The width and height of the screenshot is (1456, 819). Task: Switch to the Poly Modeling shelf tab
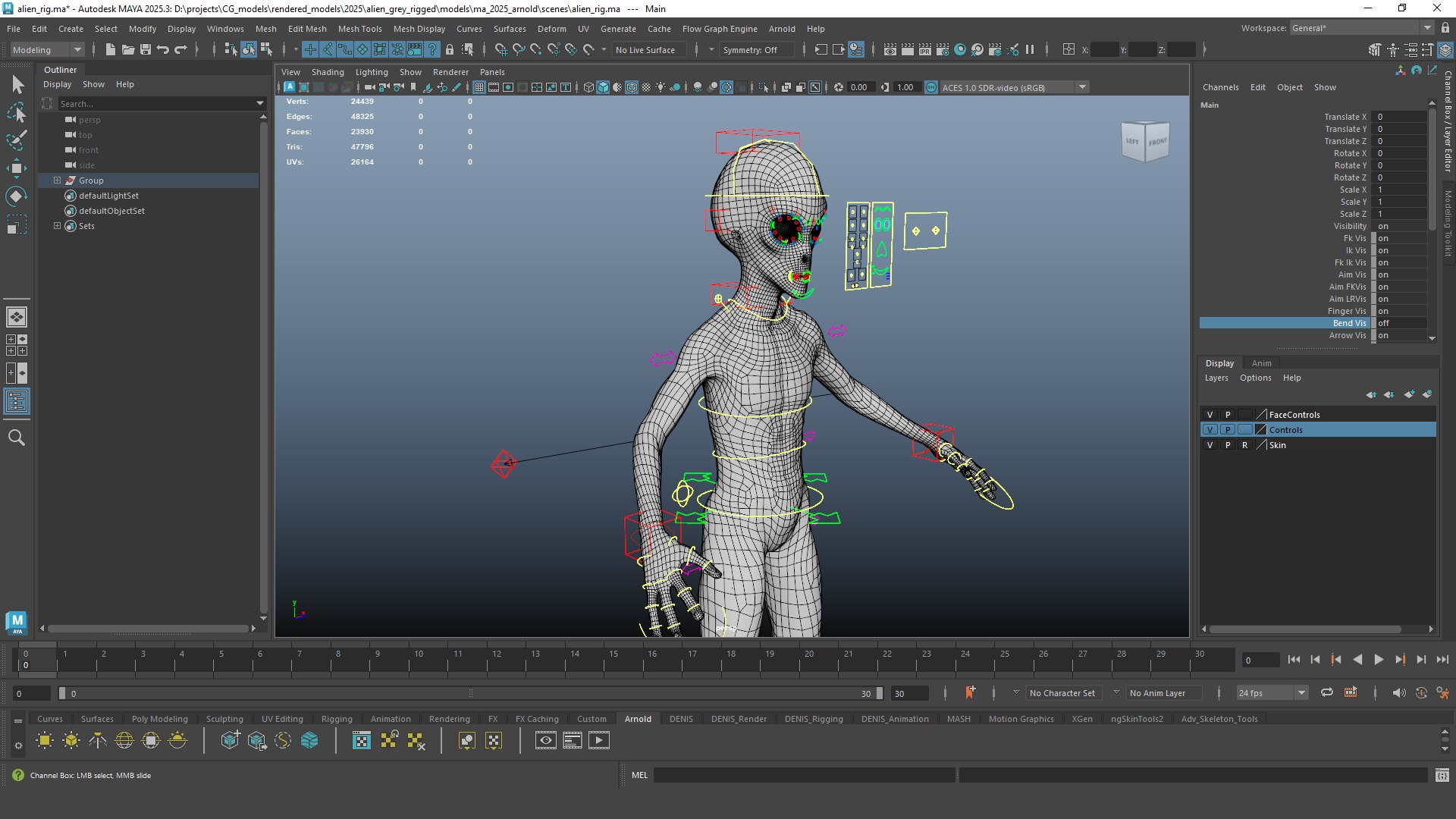(x=159, y=719)
